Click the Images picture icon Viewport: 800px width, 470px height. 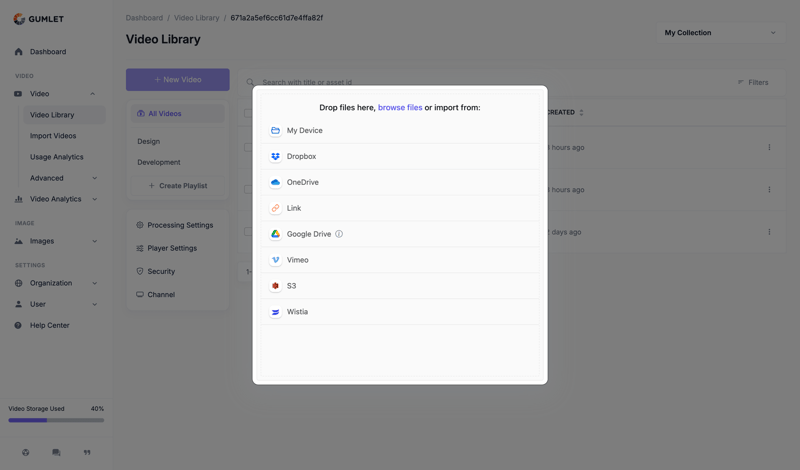coord(18,241)
